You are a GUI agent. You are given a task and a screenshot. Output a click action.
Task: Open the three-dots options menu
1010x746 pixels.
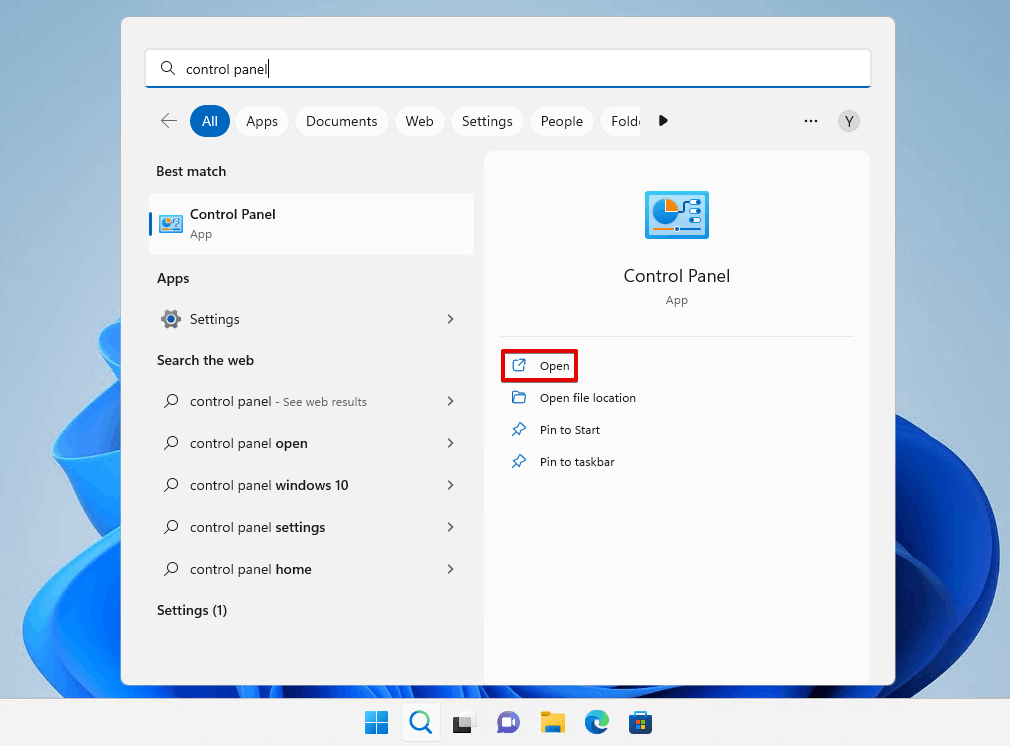[810, 120]
